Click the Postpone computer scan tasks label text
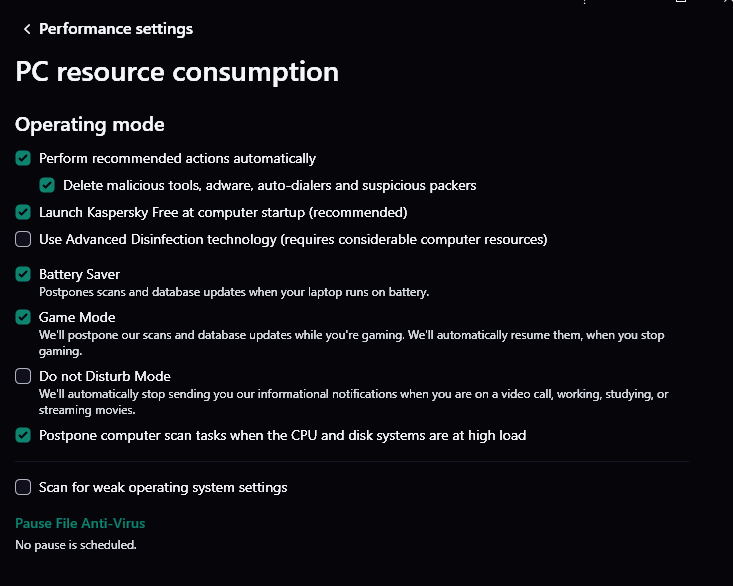Screen dimensions: 733x586 282,435
